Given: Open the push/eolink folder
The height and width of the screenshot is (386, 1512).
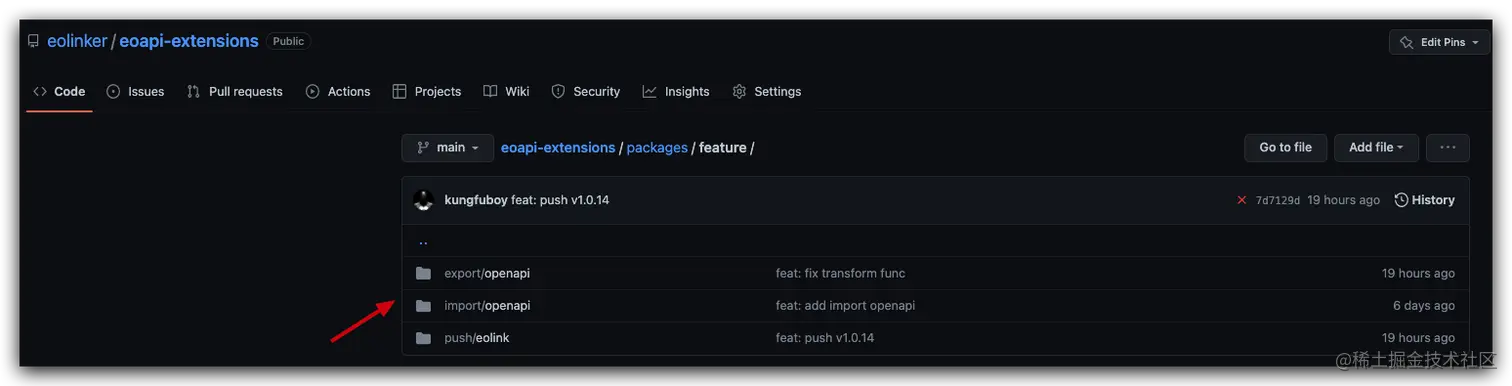Looking at the screenshot, I should (x=477, y=338).
